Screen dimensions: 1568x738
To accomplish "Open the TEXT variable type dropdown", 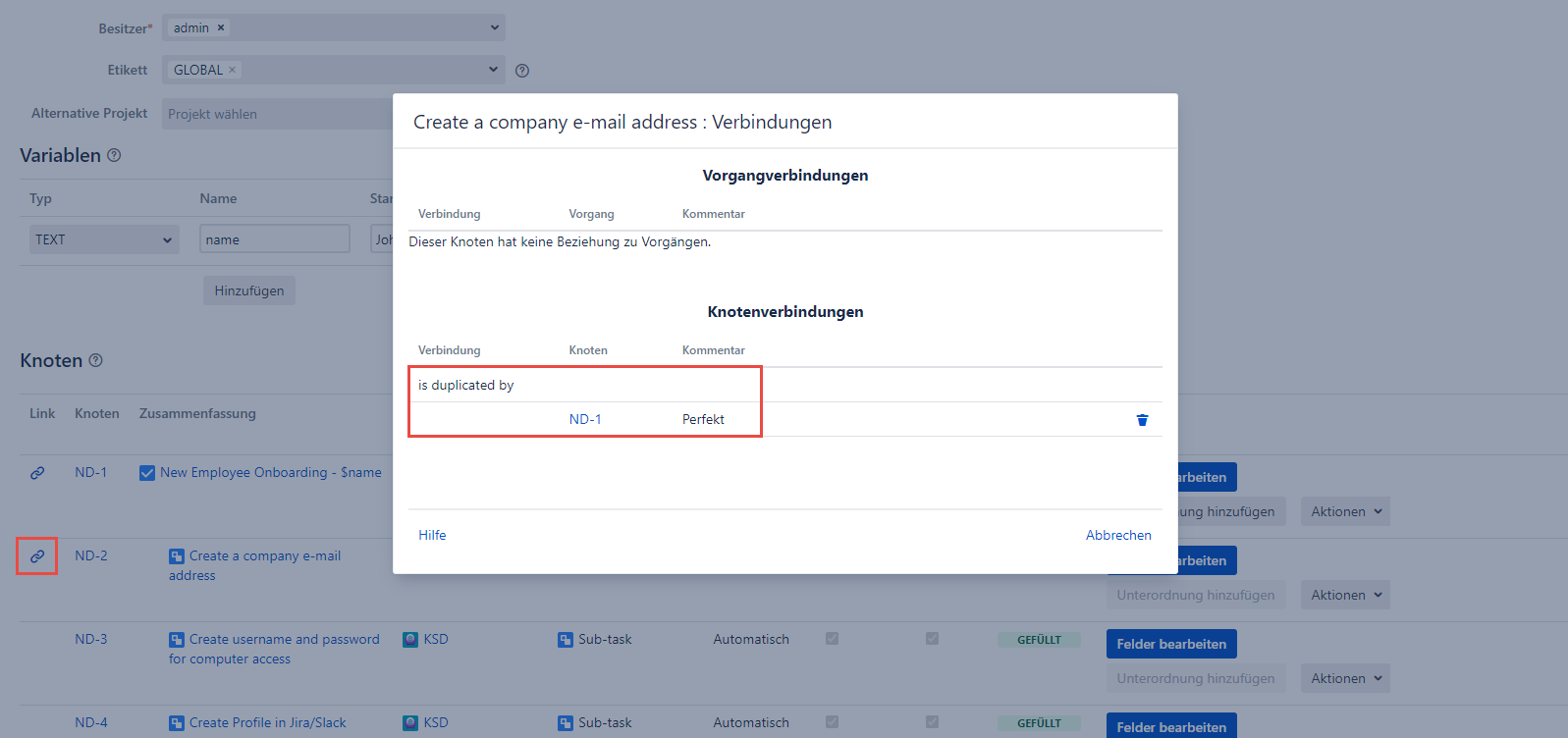I will [x=104, y=239].
